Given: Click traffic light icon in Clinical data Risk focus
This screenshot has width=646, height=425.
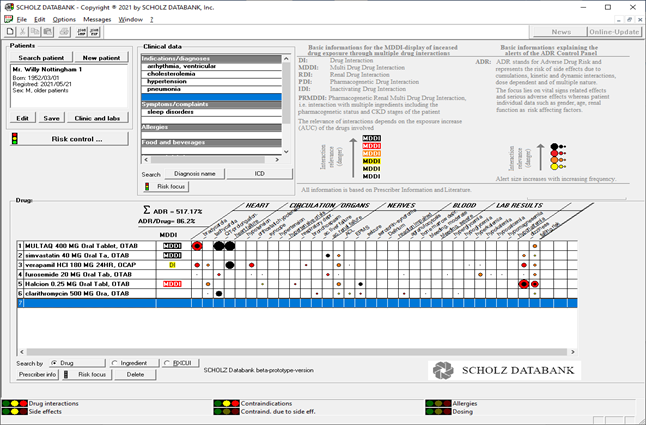Looking at the screenshot, I should click(x=147, y=187).
